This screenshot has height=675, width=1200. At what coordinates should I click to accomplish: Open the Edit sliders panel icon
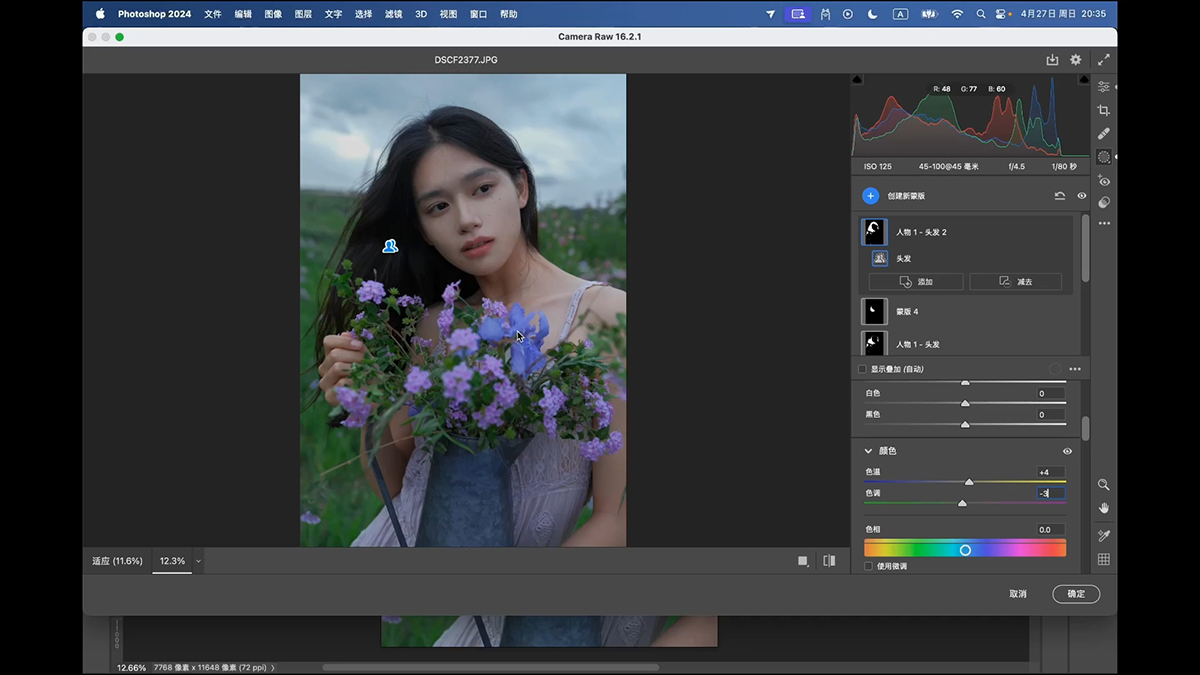[1104, 87]
